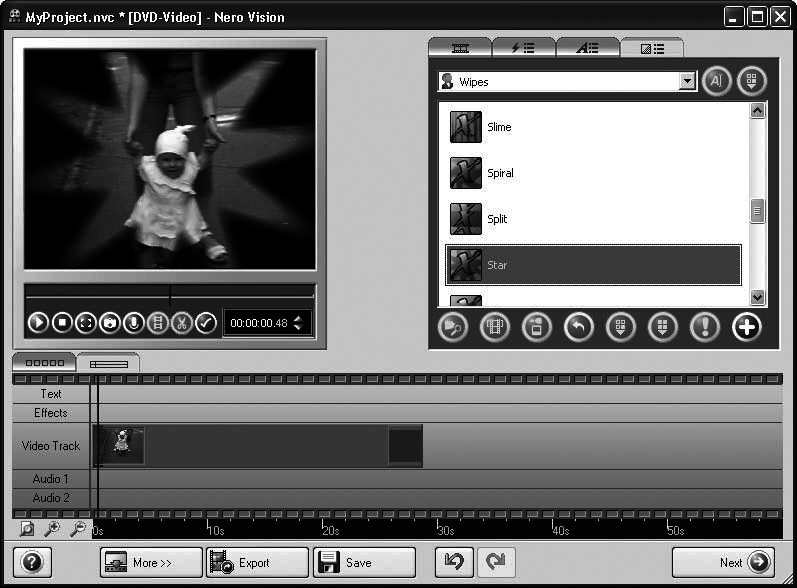Switch to the storyboard view tab
797x588 pixels.
pos(44,363)
